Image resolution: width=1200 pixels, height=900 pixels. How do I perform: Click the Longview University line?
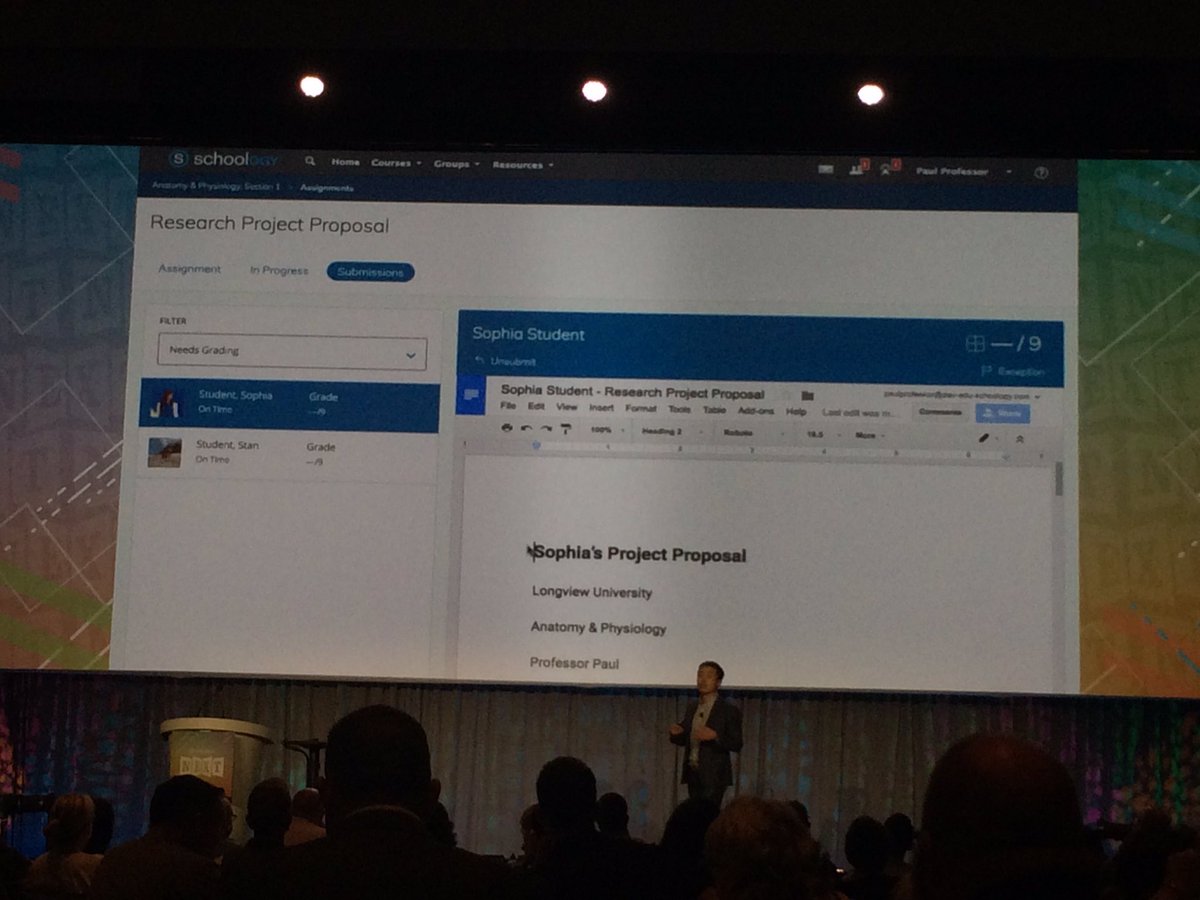pos(592,592)
